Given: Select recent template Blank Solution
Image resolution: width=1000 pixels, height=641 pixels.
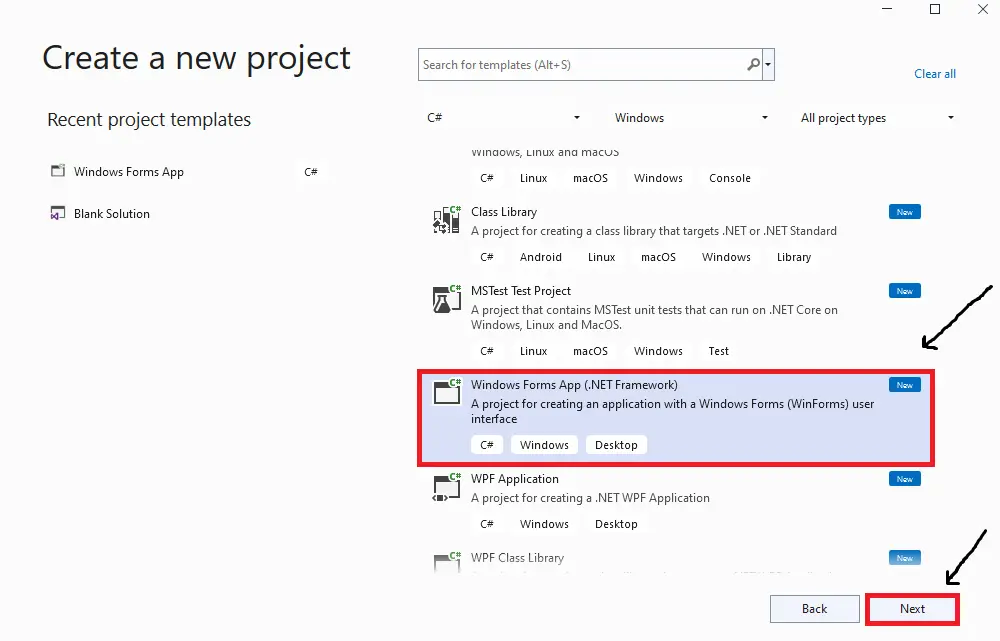Looking at the screenshot, I should point(189,214).
